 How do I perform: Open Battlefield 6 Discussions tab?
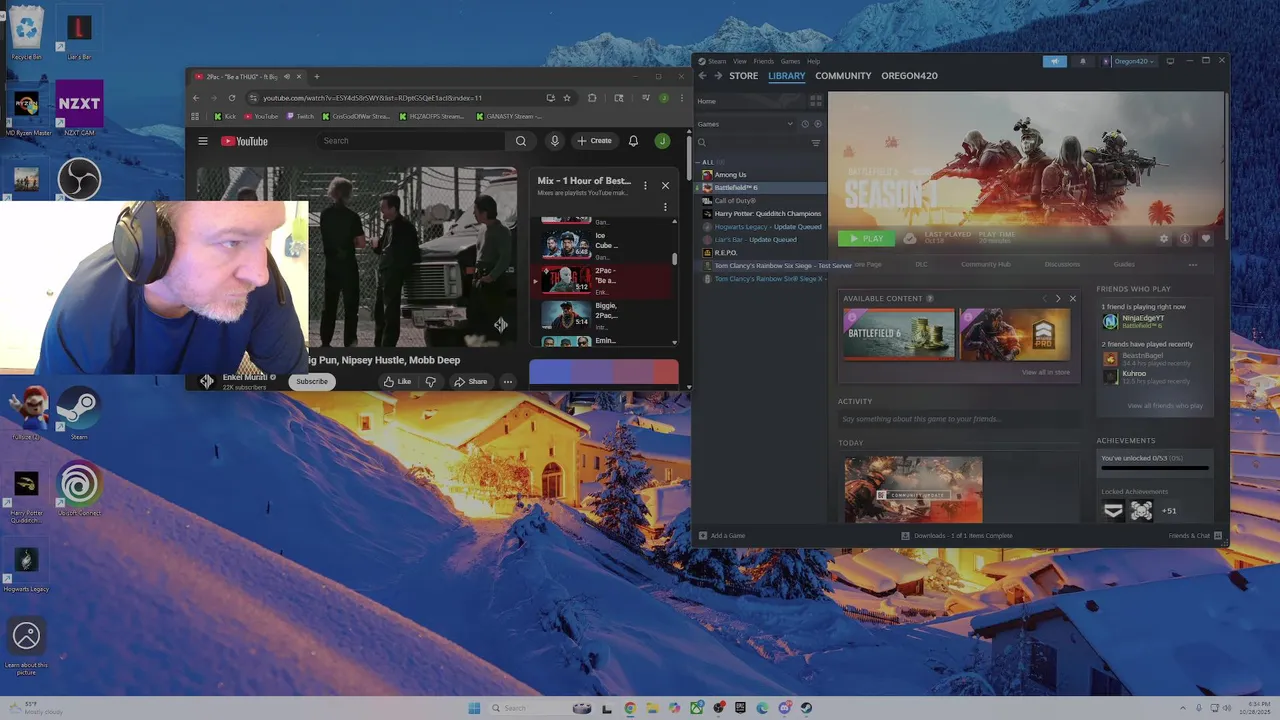[1062, 264]
